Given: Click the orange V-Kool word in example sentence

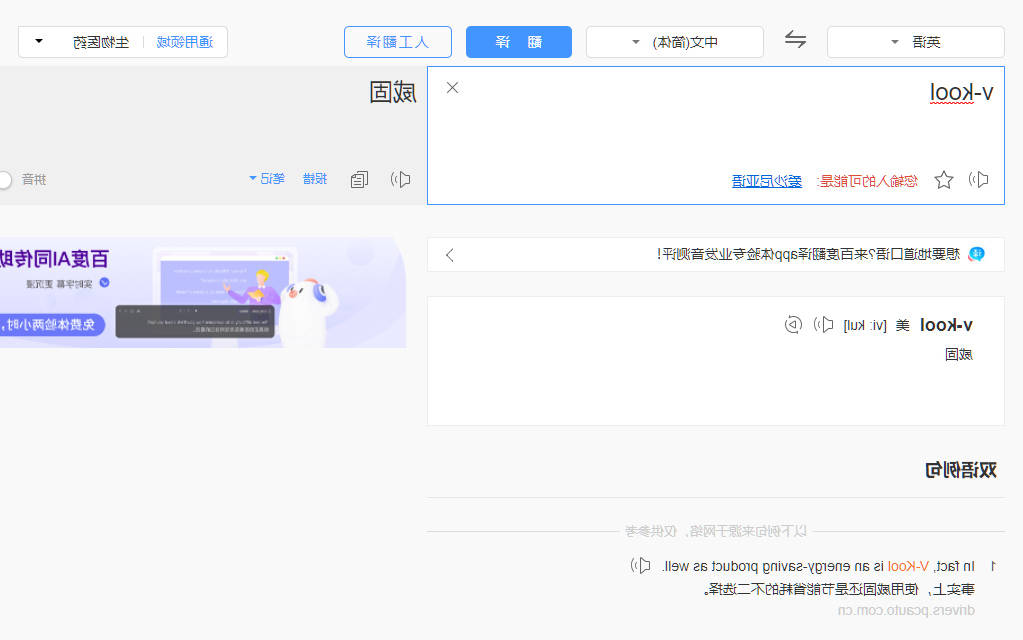Looking at the screenshot, I should click(x=908, y=566).
